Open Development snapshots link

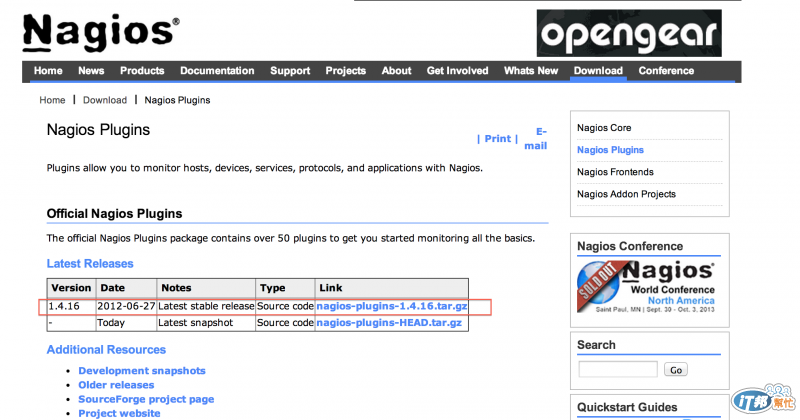(142, 371)
